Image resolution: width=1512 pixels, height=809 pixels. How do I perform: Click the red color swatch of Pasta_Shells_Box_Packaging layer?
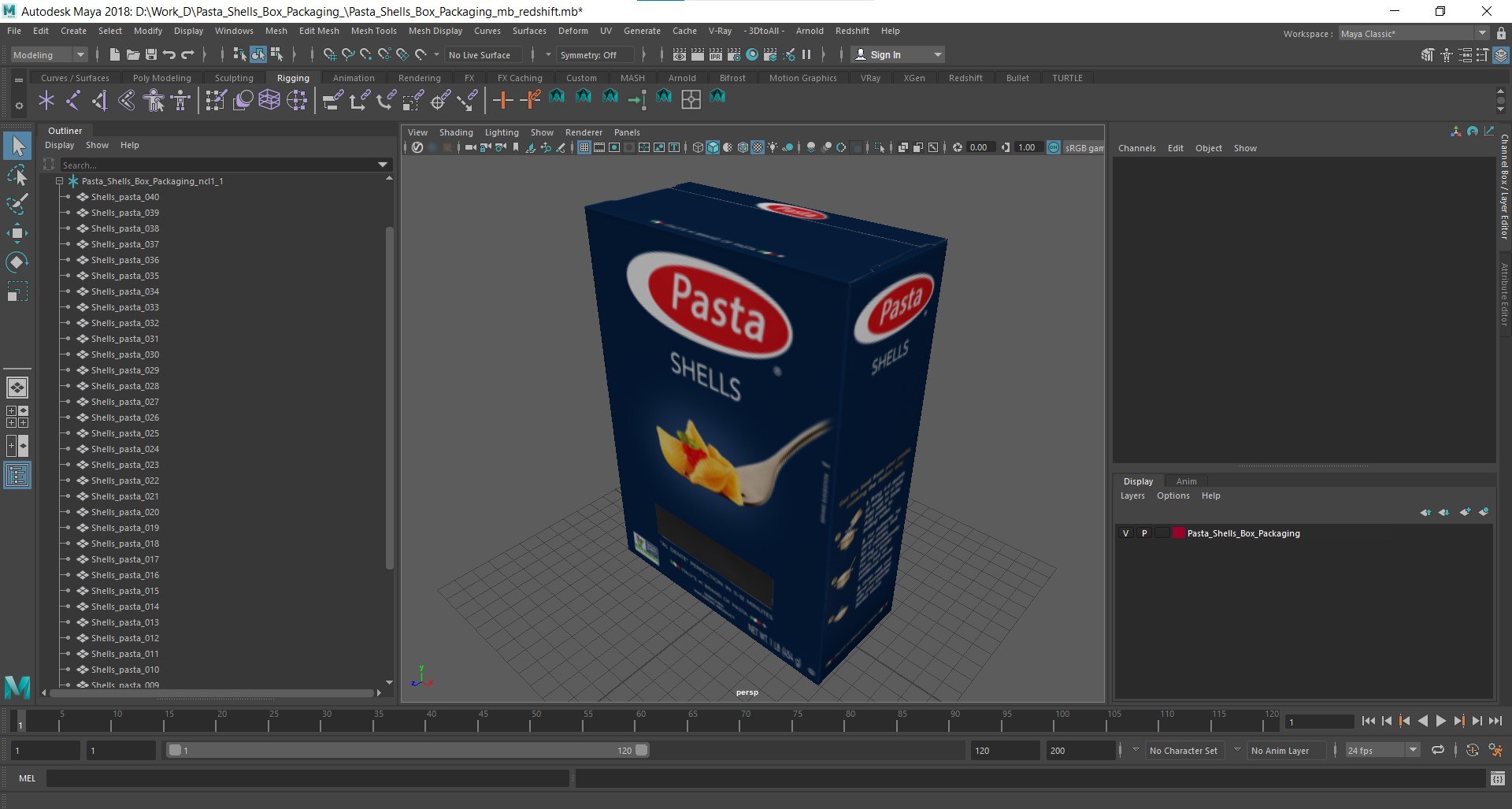tap(1178, 533)
